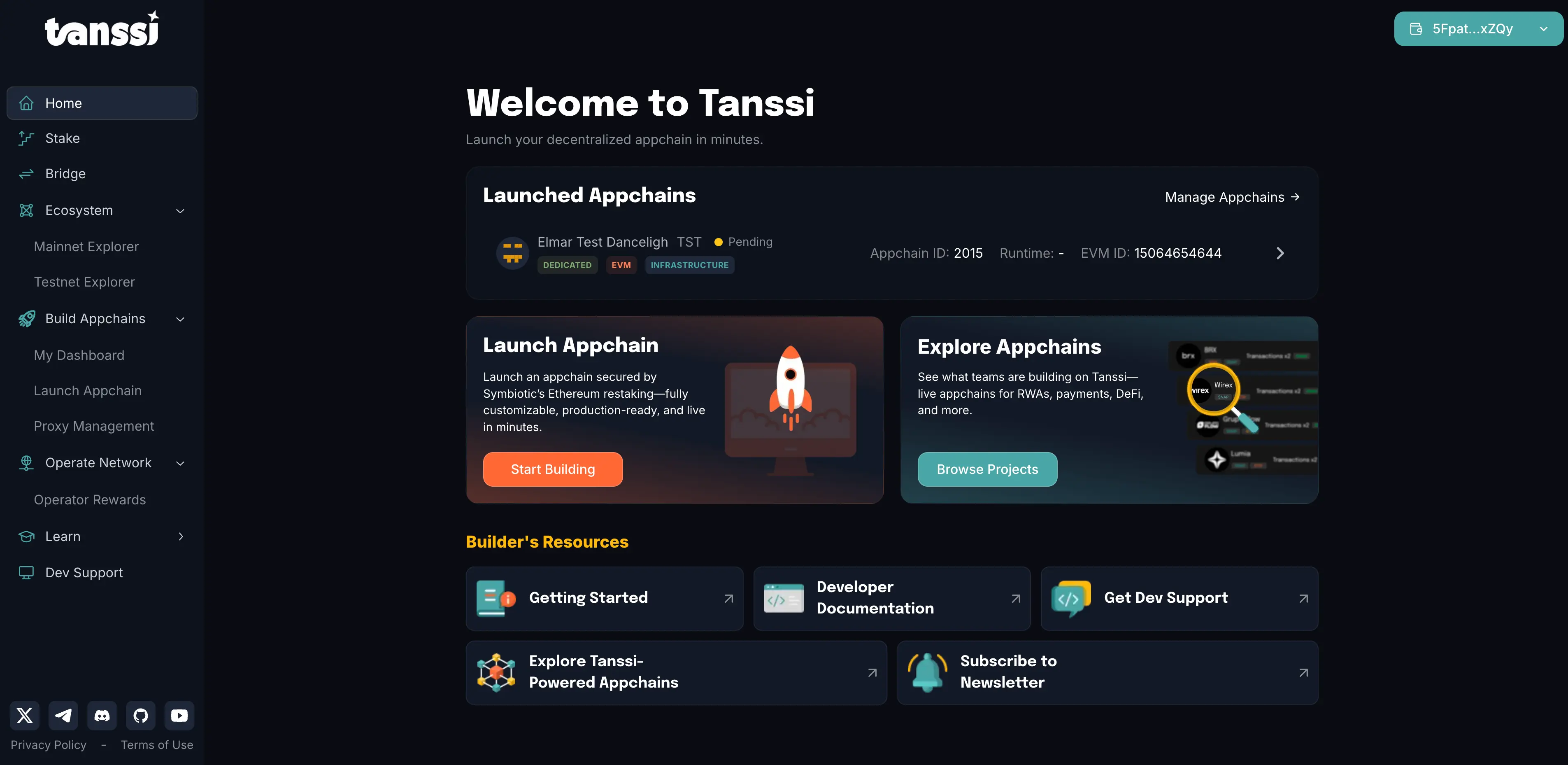This screenshot has width=1568, height=765.
Task: Click the Bridge arrows icon
Action: pos(26,174)
